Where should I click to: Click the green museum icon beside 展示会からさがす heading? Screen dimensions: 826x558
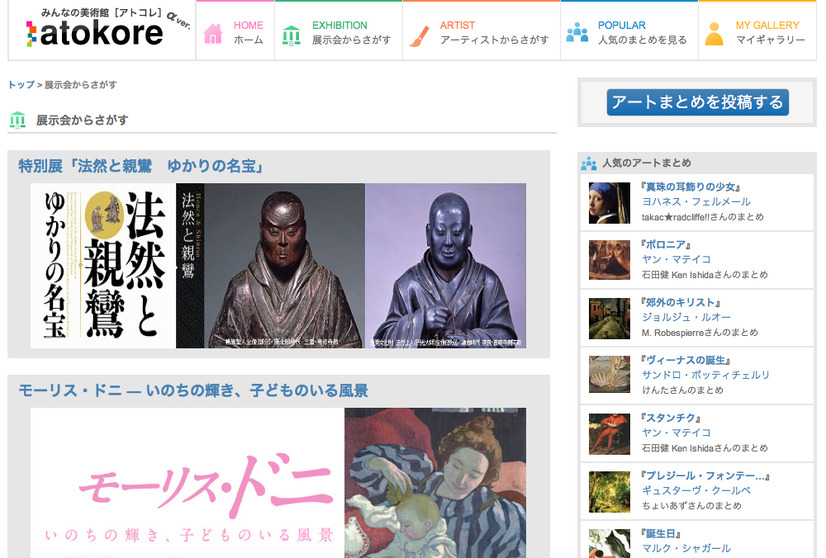[x=17, y=120]
